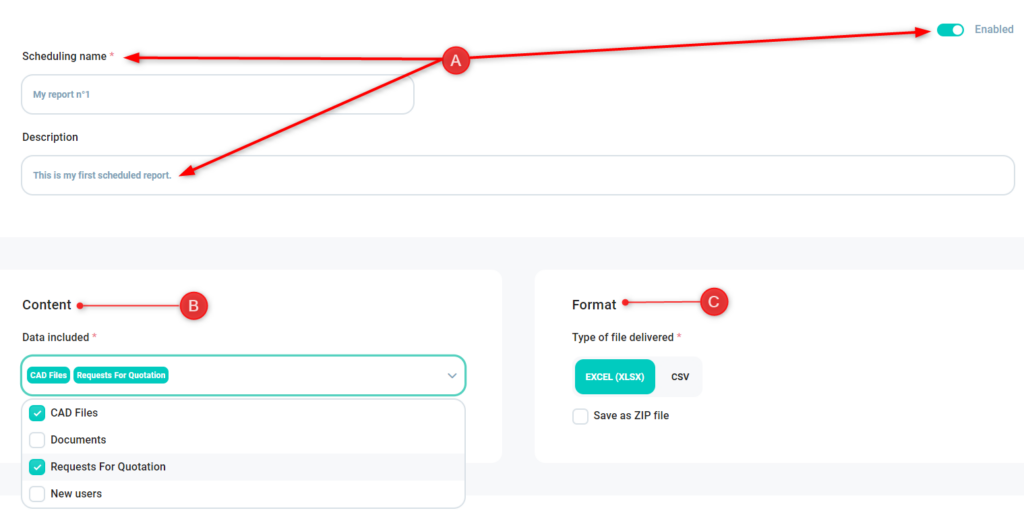
Task: Click the Data included selection box
Action: pos(300,376)
